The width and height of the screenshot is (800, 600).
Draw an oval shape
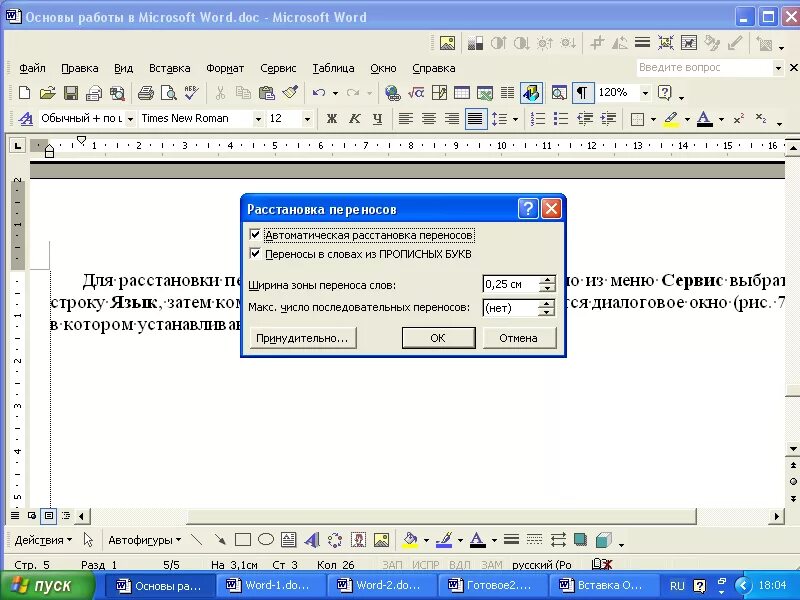(265, 539)
